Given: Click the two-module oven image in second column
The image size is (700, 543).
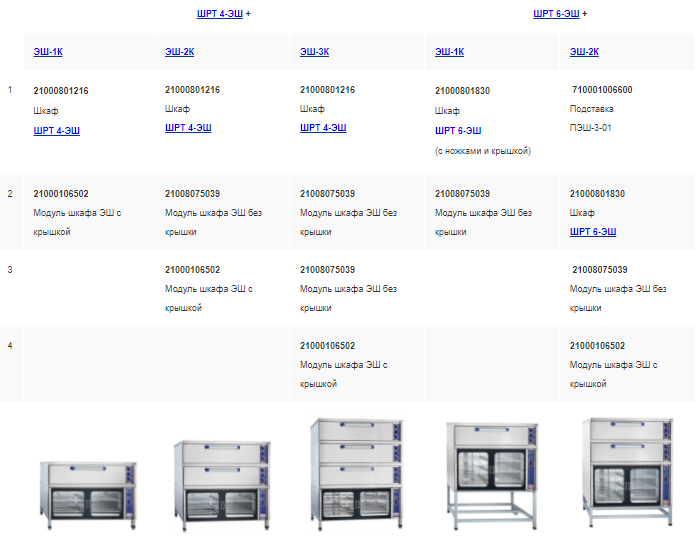Looking at the screenshot, I should pyautogui.click(x=222, y=486).
